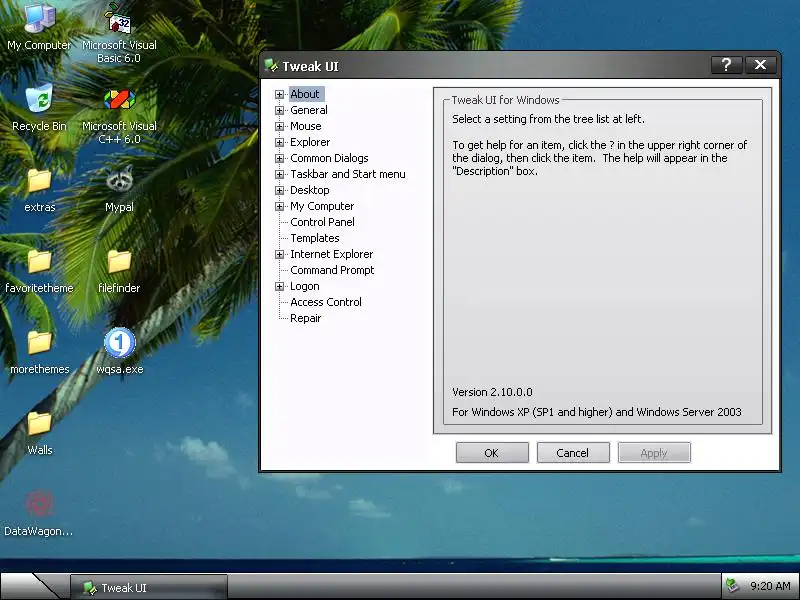This screenshot has height=600, width=800.
Task: Expand the General tree node
Action: pyautogui.click(x=279, y=110)
